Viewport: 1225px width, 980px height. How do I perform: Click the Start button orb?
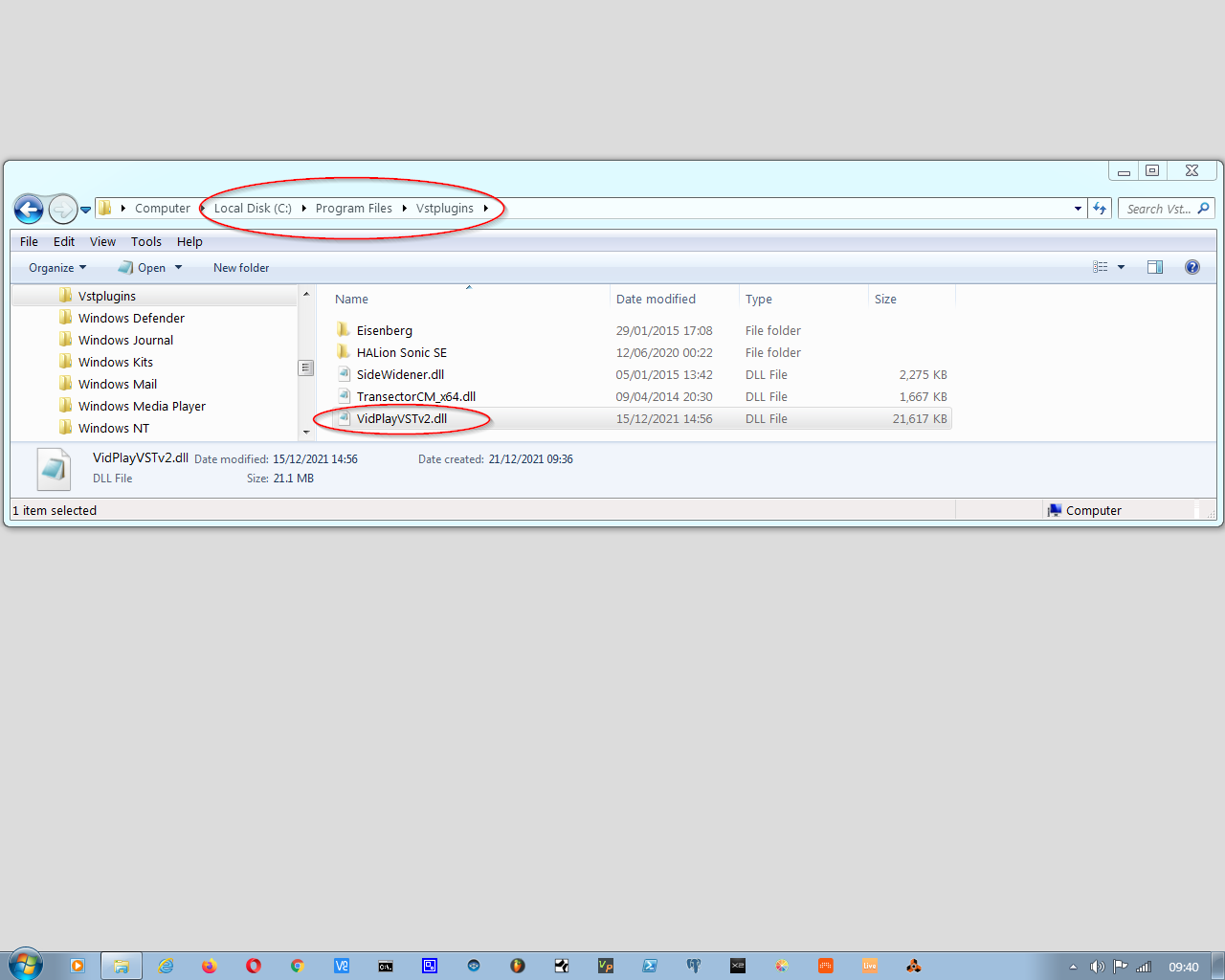[x=26, y=964]
